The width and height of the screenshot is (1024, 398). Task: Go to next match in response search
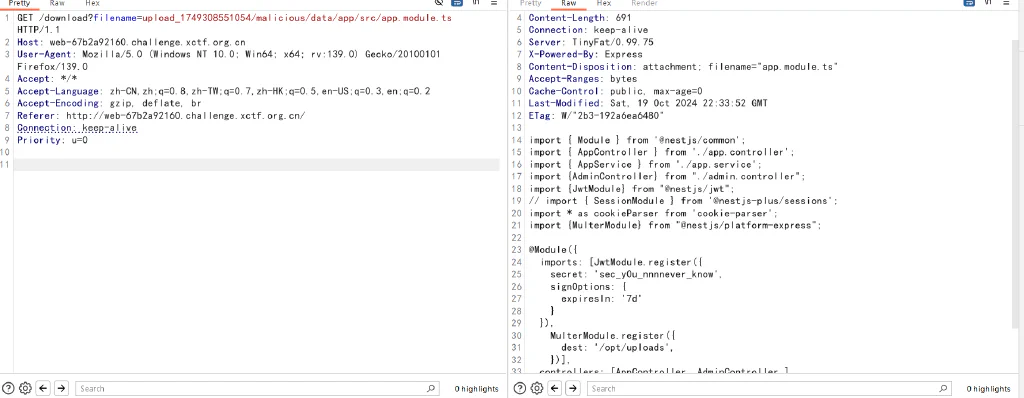click(573, 388)
